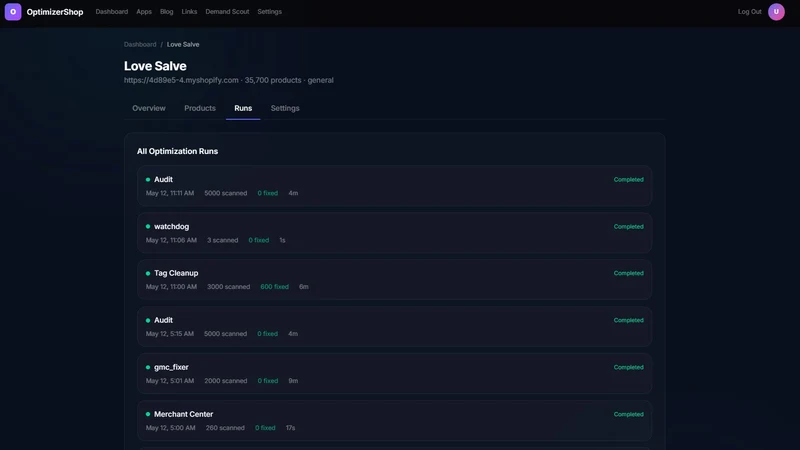Click the '9m' duration in gmc_fixer row
800x450 pixels.
point(293,381)
